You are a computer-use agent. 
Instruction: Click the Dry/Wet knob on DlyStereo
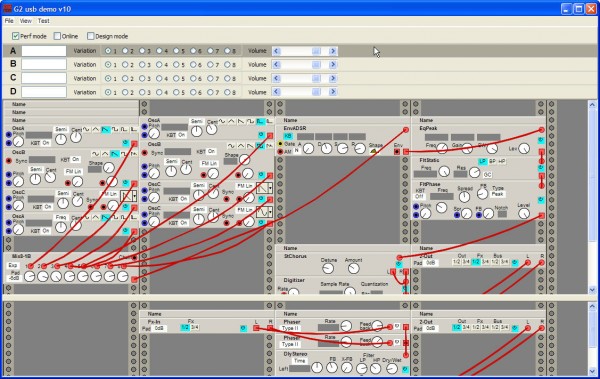pos(391,368)
